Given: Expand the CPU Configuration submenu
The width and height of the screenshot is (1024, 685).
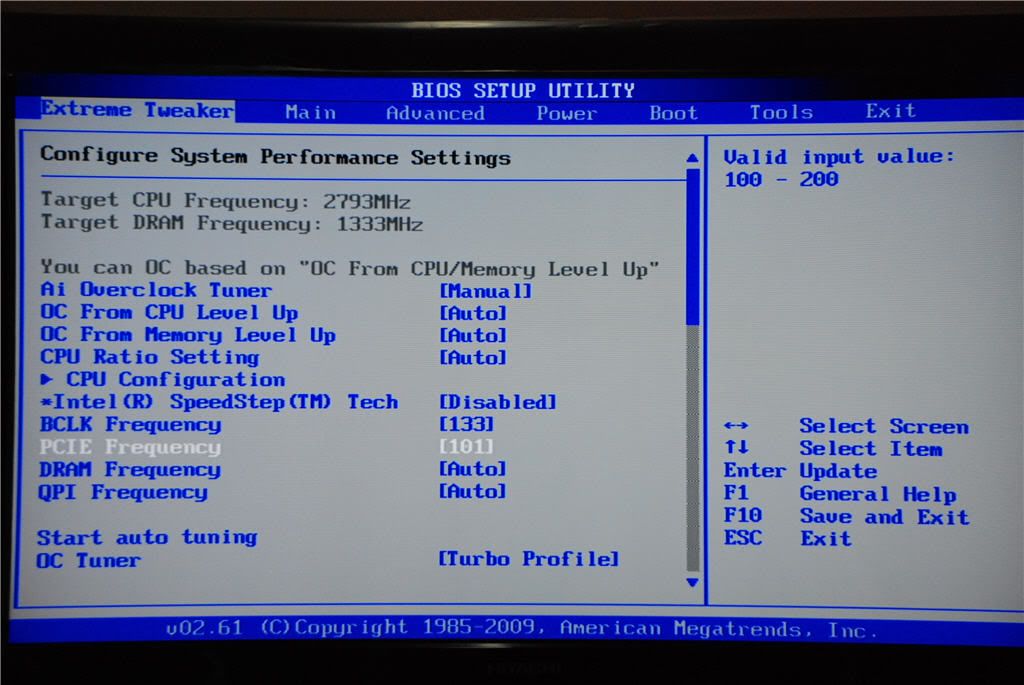Looking at the screenshot, I should 175,380.
